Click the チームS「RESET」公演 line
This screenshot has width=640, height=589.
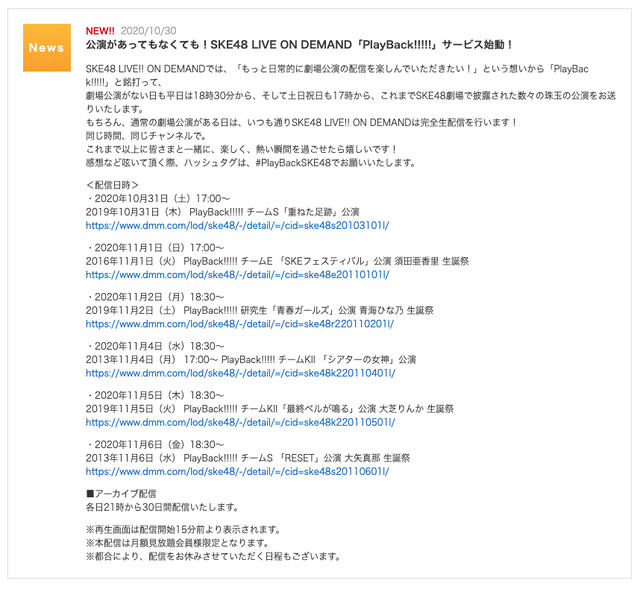pos(248,458)
